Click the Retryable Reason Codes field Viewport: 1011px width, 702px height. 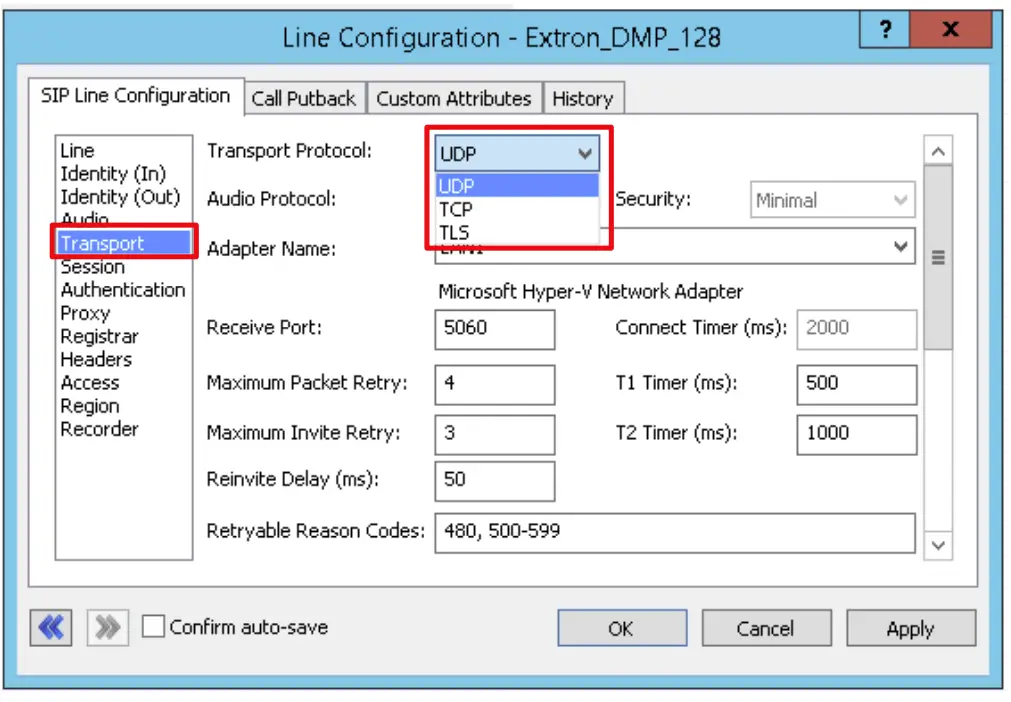pyautogui.click(x=675, y=533)
